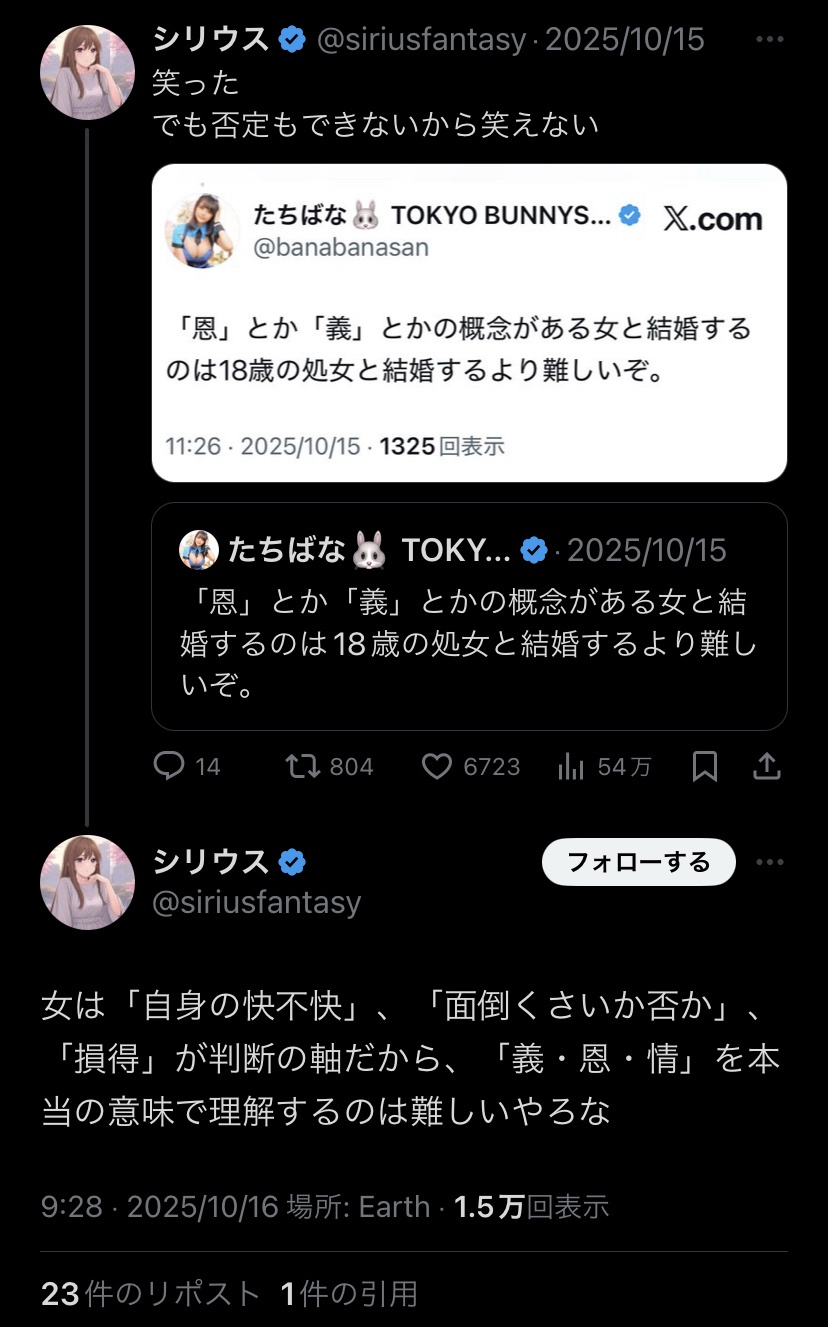Open three-dot menu next to フォローする
828x1327 pixels.
point(769,862)
